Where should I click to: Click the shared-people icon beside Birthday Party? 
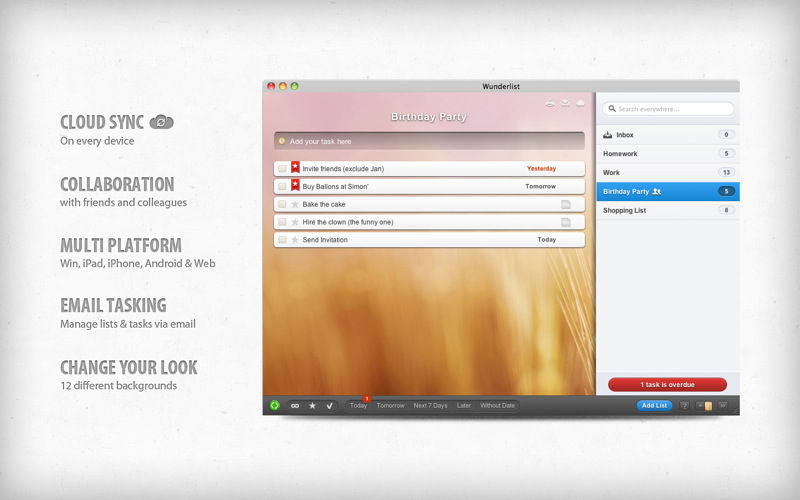point(657,191)
